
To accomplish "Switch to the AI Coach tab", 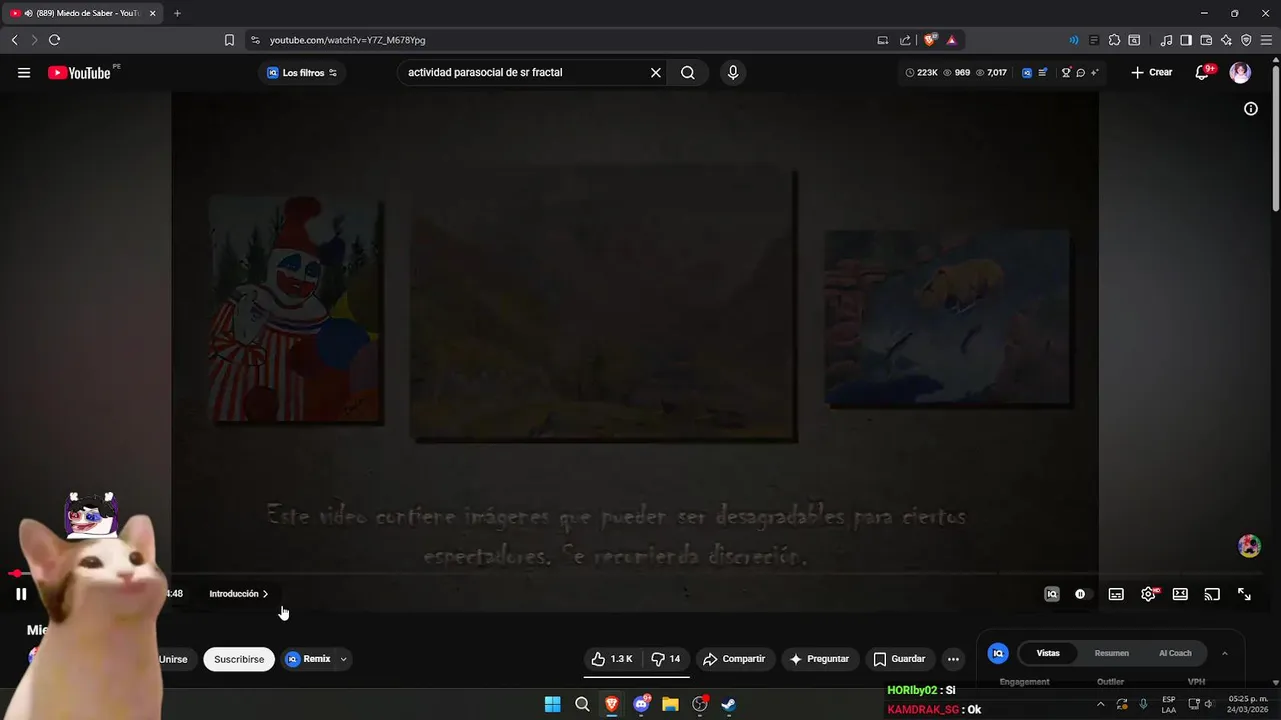I will 1175,653.
